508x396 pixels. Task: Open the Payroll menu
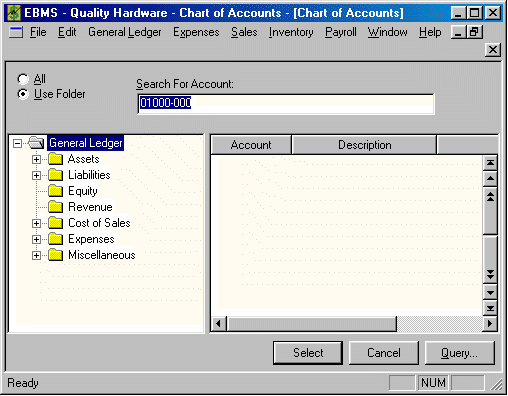coord(341,32)
